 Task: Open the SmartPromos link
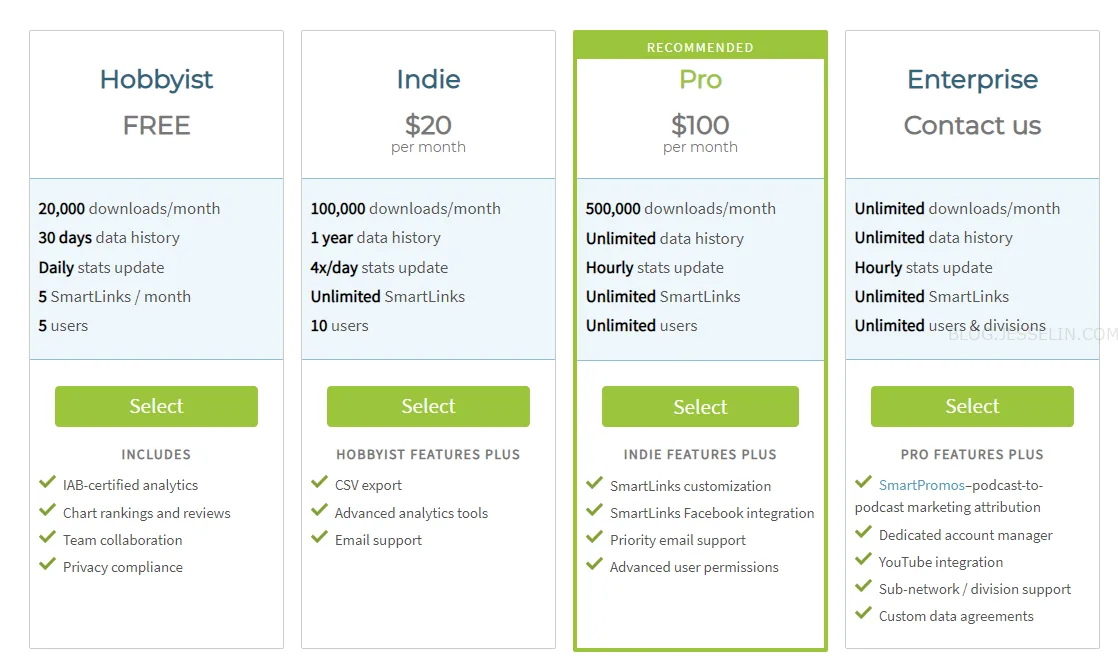tap(921, 485)
